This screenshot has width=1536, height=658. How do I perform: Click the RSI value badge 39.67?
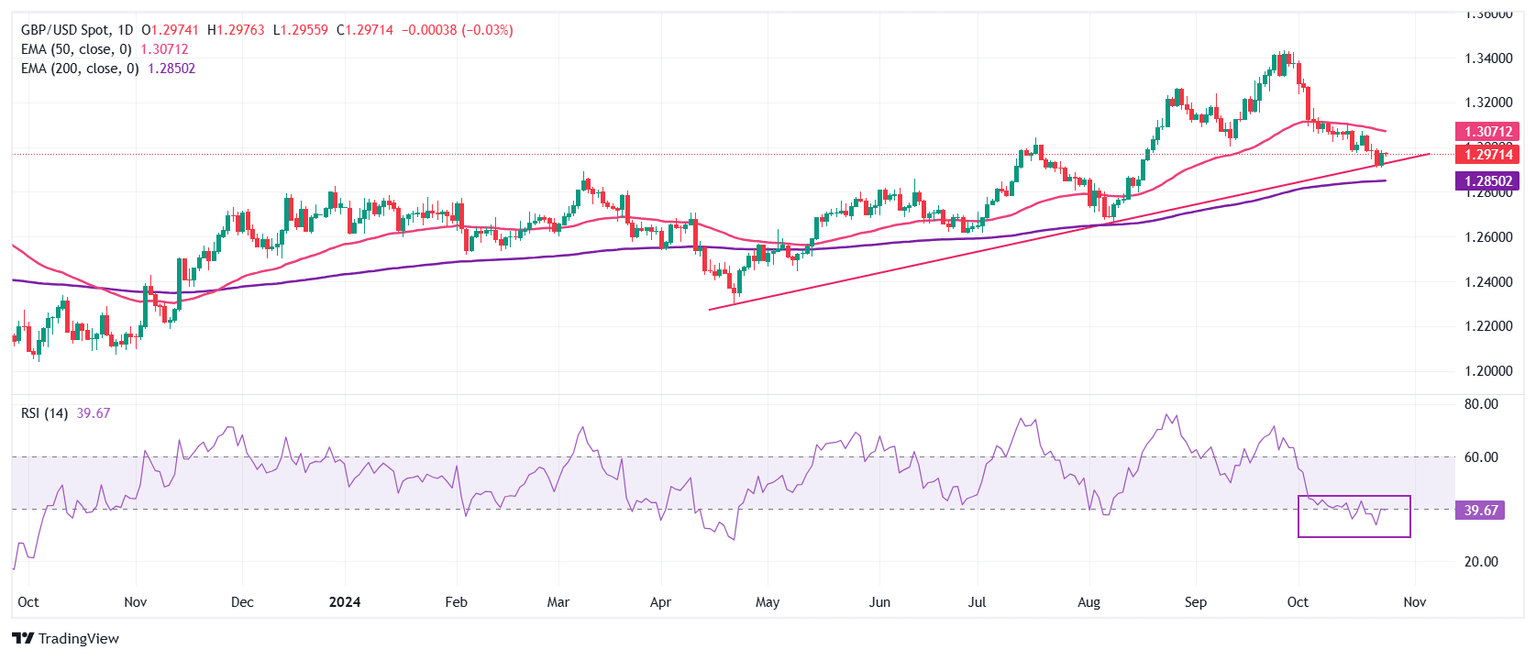1481,511
